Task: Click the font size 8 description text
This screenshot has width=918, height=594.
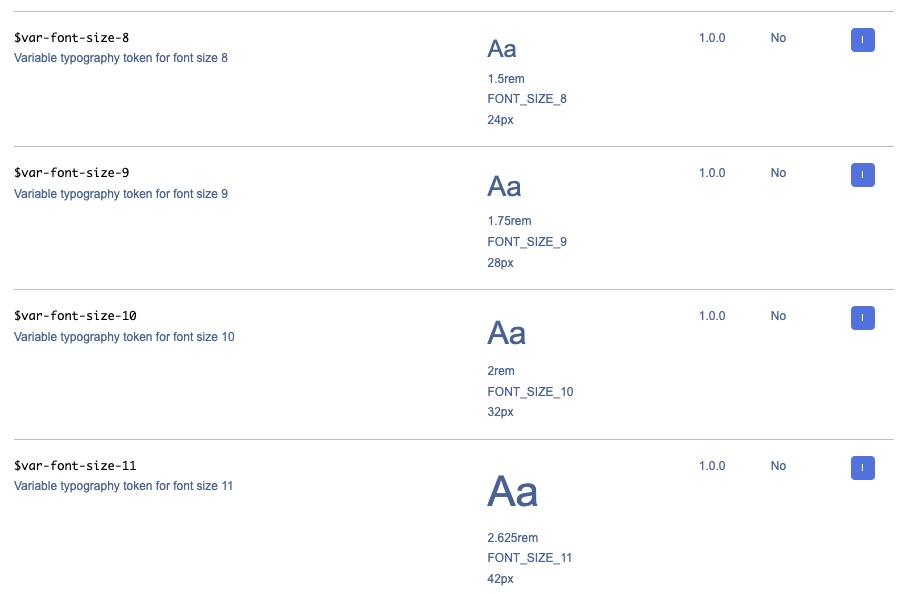Action: tap(121, 58)
